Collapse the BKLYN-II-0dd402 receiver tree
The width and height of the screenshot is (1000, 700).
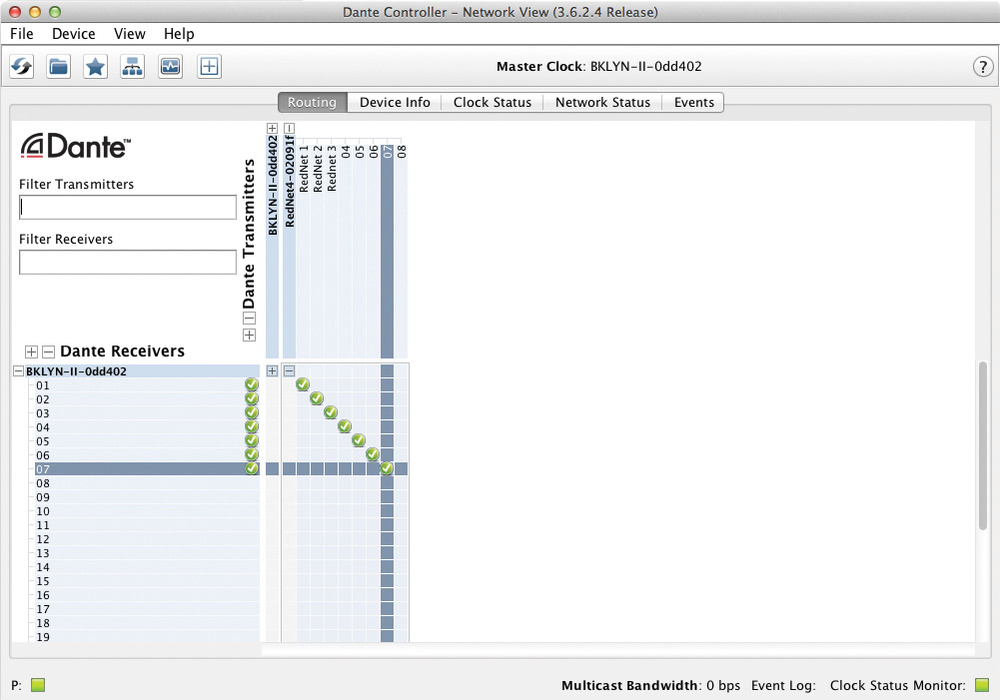(x=18, y=371)
